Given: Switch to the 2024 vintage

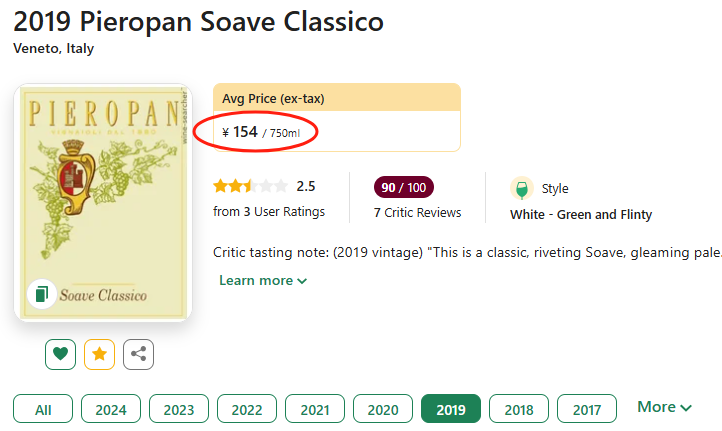Looking at the screenshot, I should (111, 409).
